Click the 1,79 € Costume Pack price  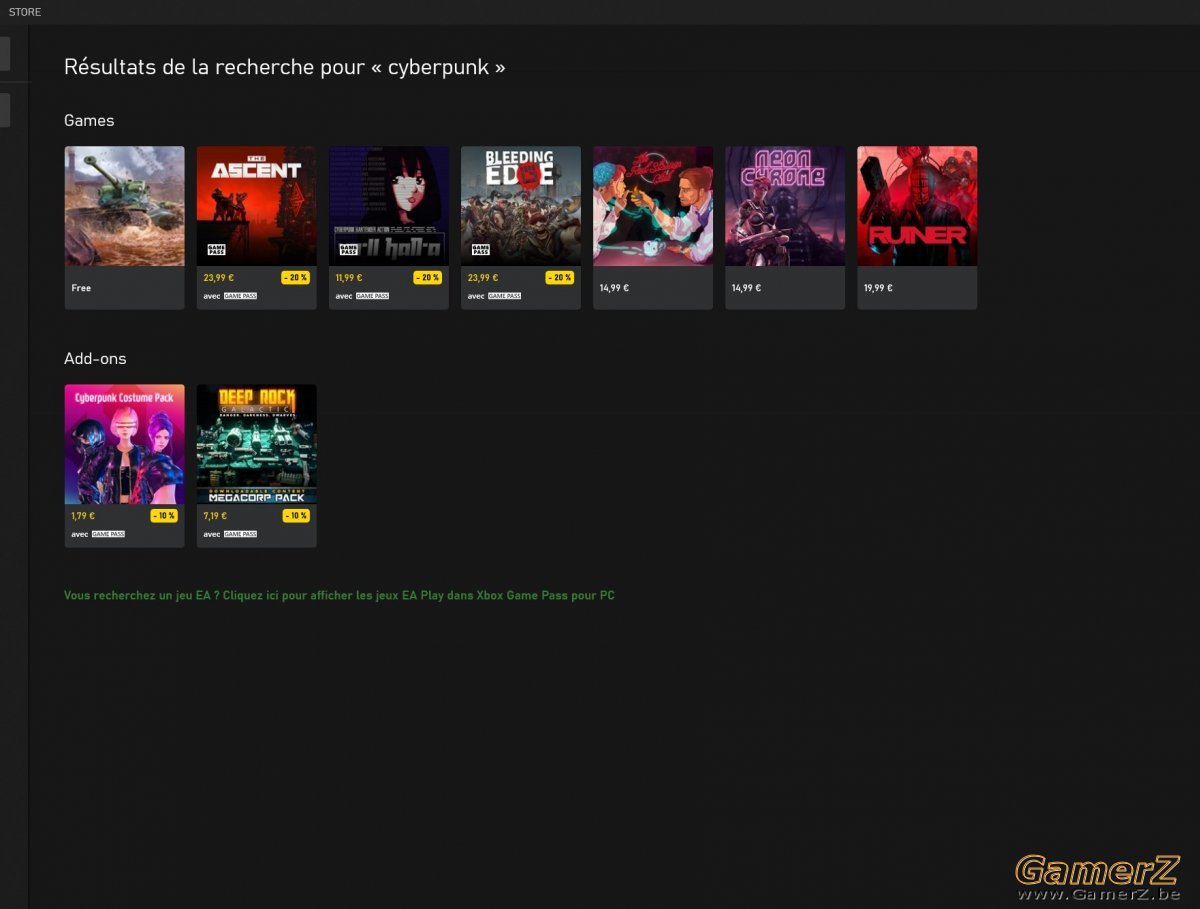83,516
